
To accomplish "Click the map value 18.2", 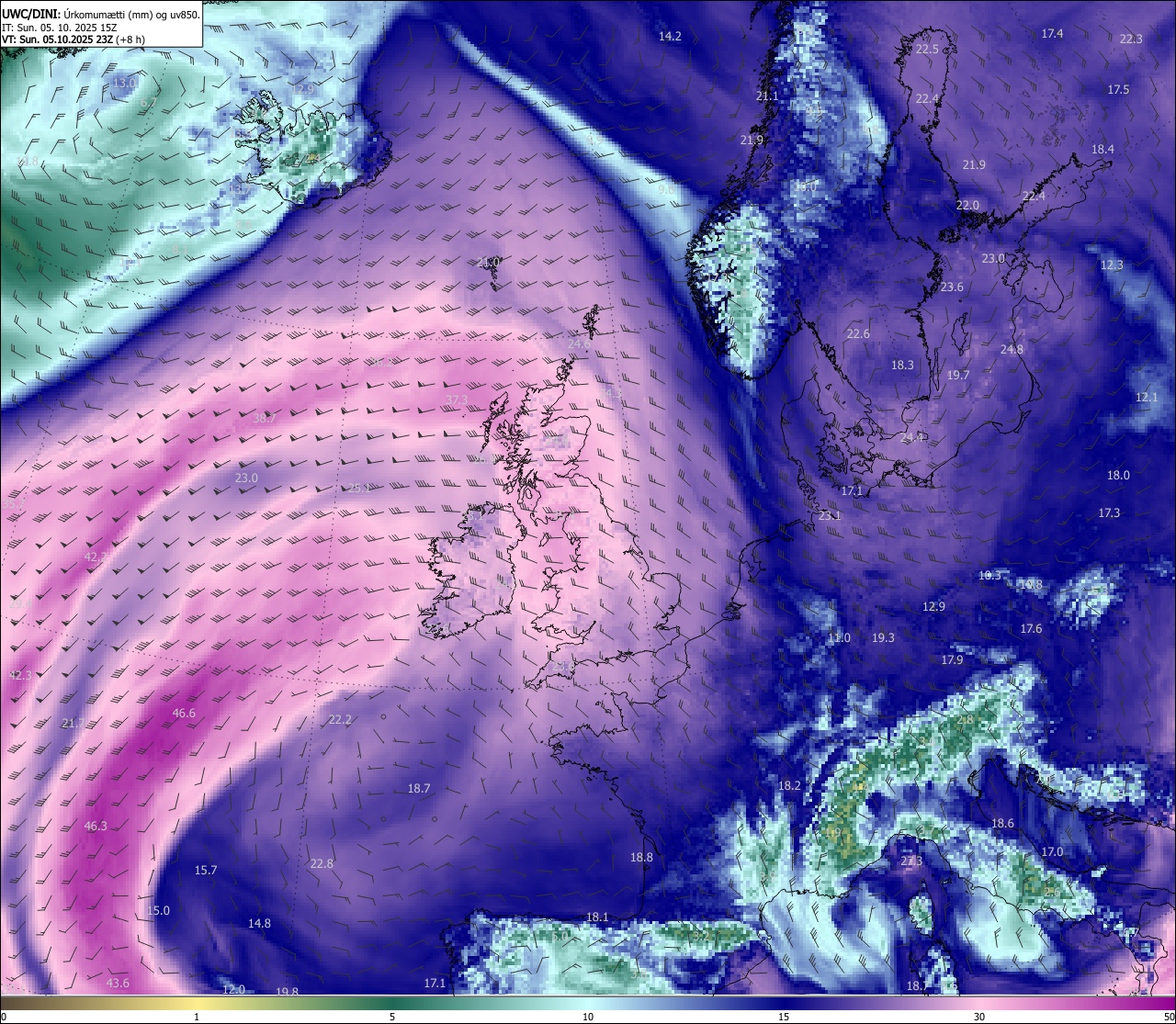I will pos(789,786).
